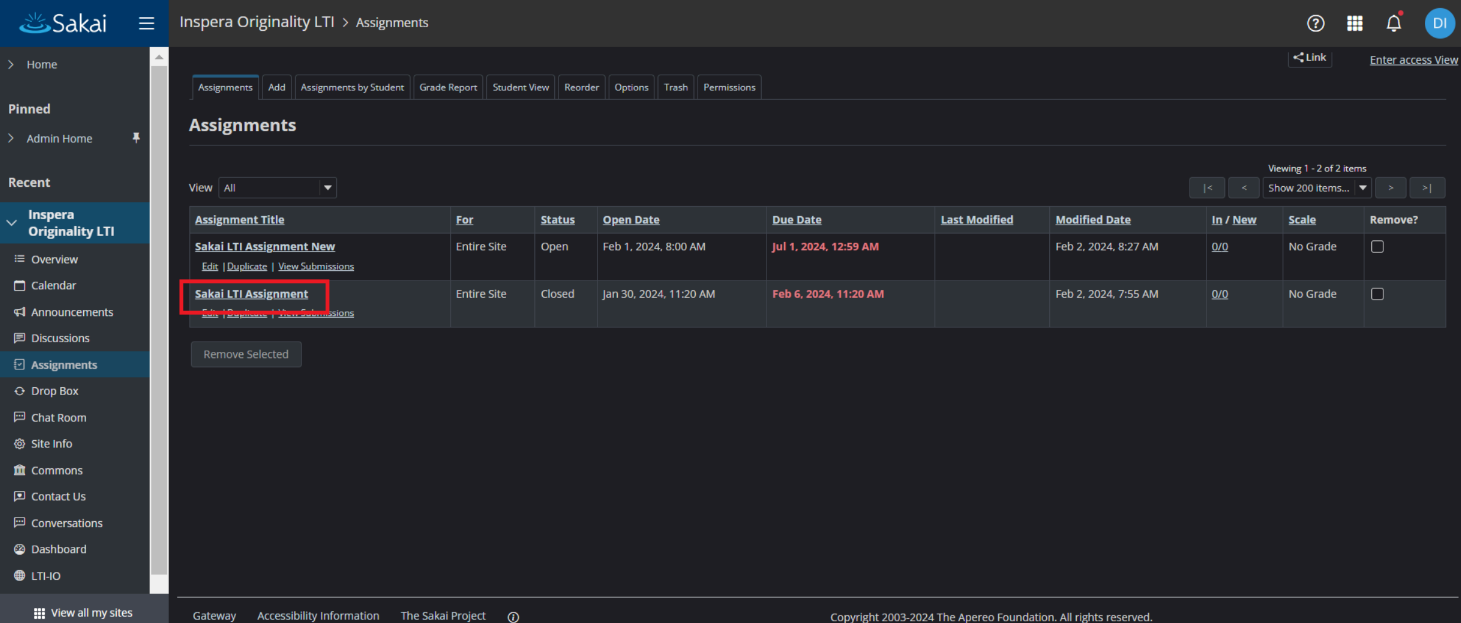This screenshot has height=623, width=1461.
Task: Expand the Admin Home chevron
Action: [11, 139]
